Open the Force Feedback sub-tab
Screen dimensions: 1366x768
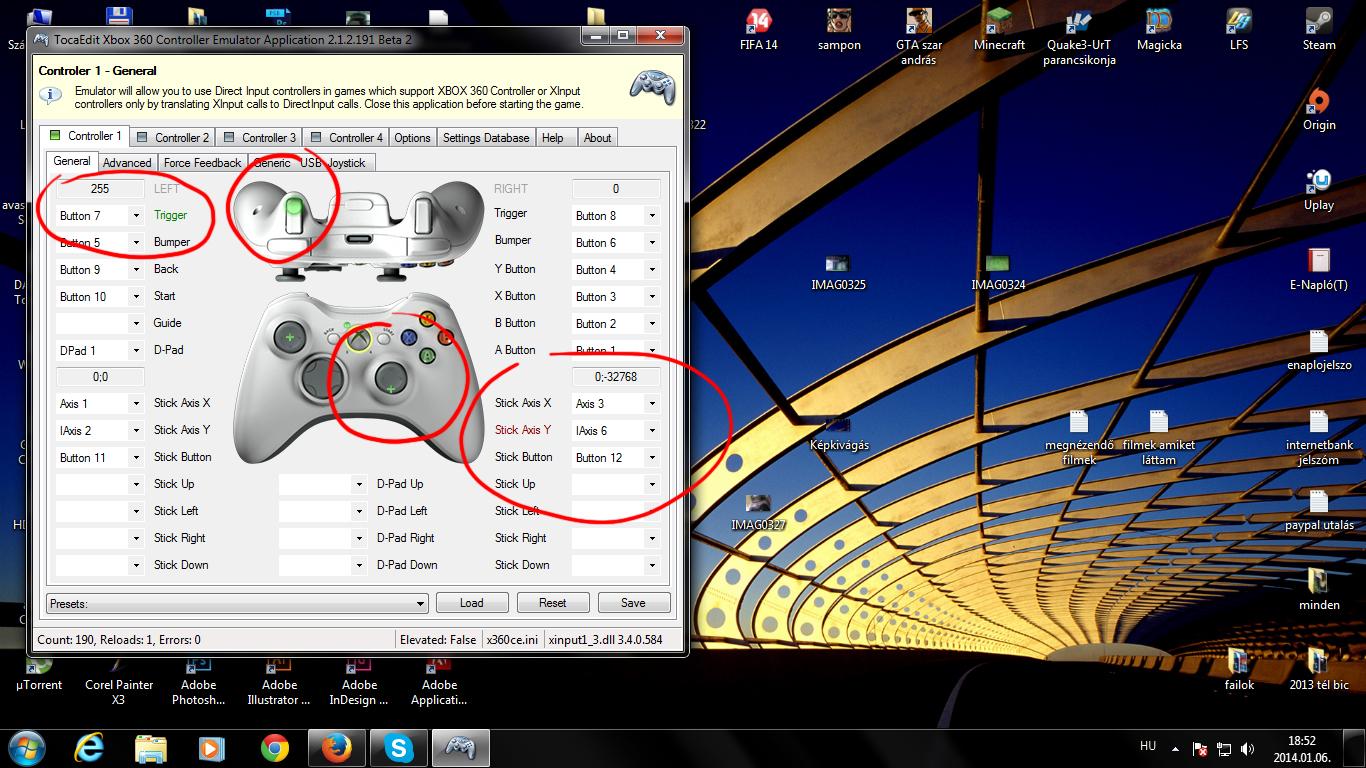coord(202,162)
